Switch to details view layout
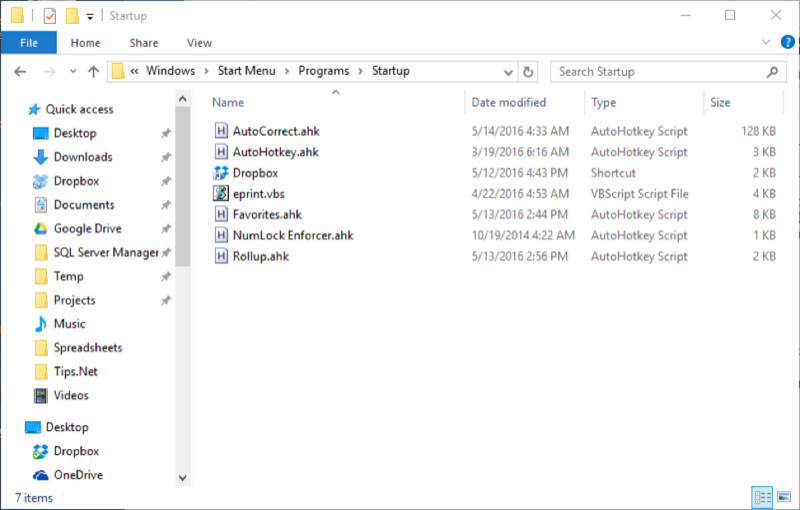Image resolution: width=800 pixels, height=510 pixels. 762,497
